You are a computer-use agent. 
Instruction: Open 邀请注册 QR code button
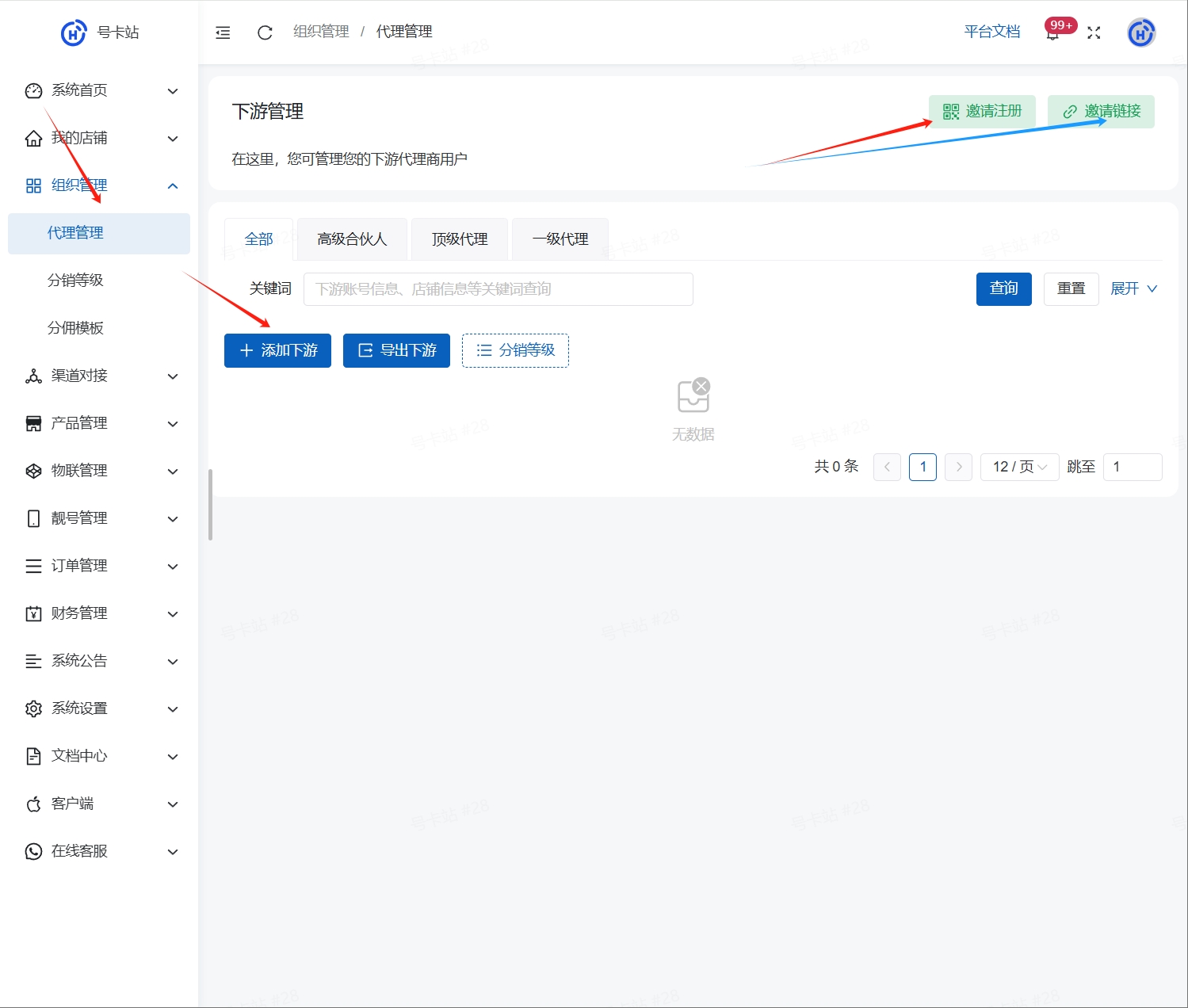pyautogui.click(x=982, y=112)
